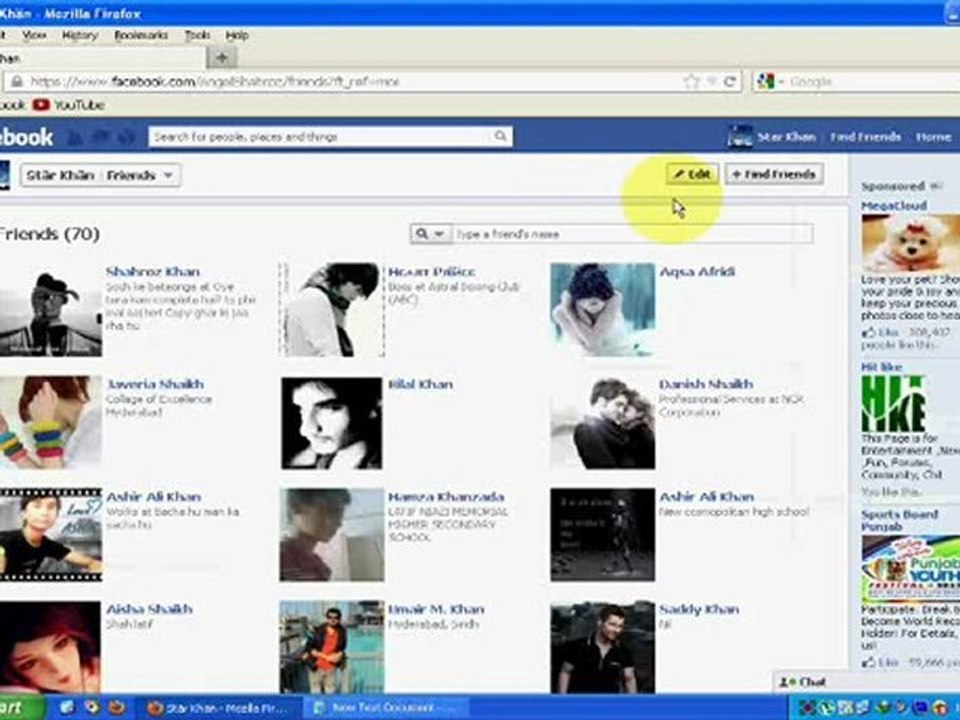
Task: Click the Firefox icon in quick launch
Action: pyautogui.click(x=116, y=708)
